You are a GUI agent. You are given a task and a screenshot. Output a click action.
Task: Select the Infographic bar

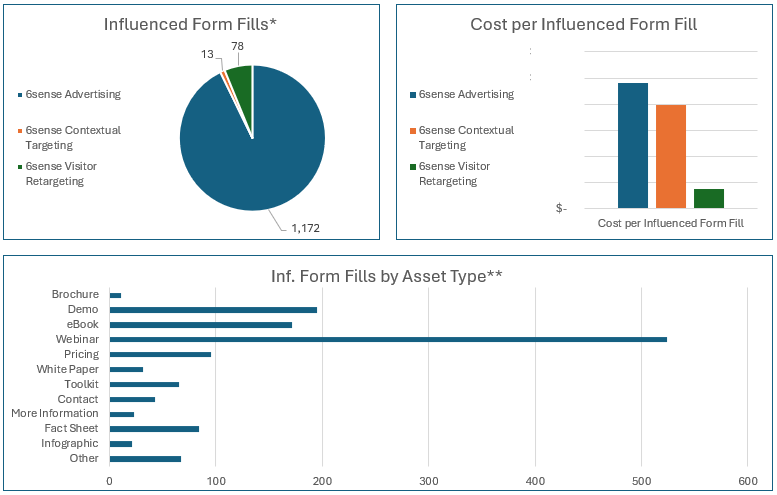tap(121, 444)
